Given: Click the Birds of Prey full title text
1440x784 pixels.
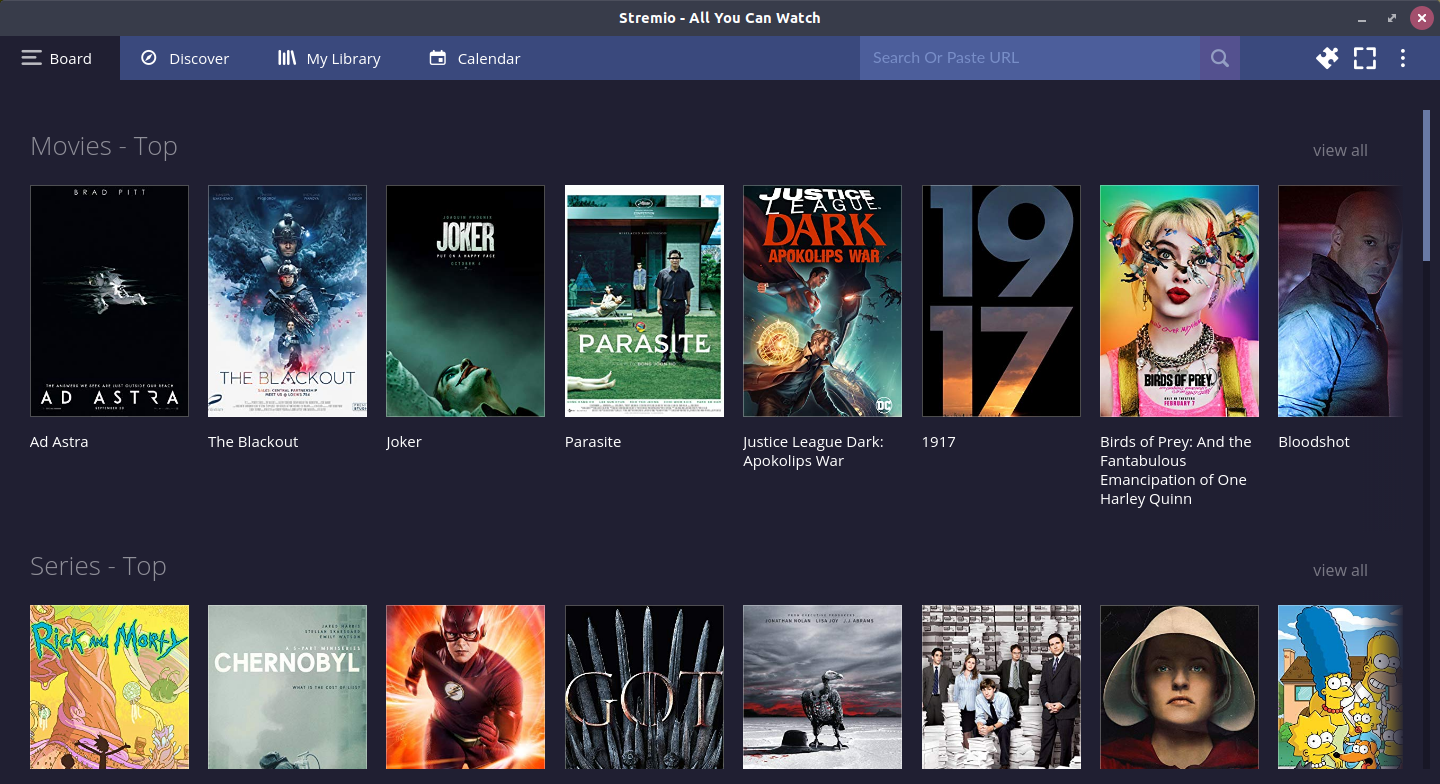Looking at the screenshot, I should coord(1176,470).
